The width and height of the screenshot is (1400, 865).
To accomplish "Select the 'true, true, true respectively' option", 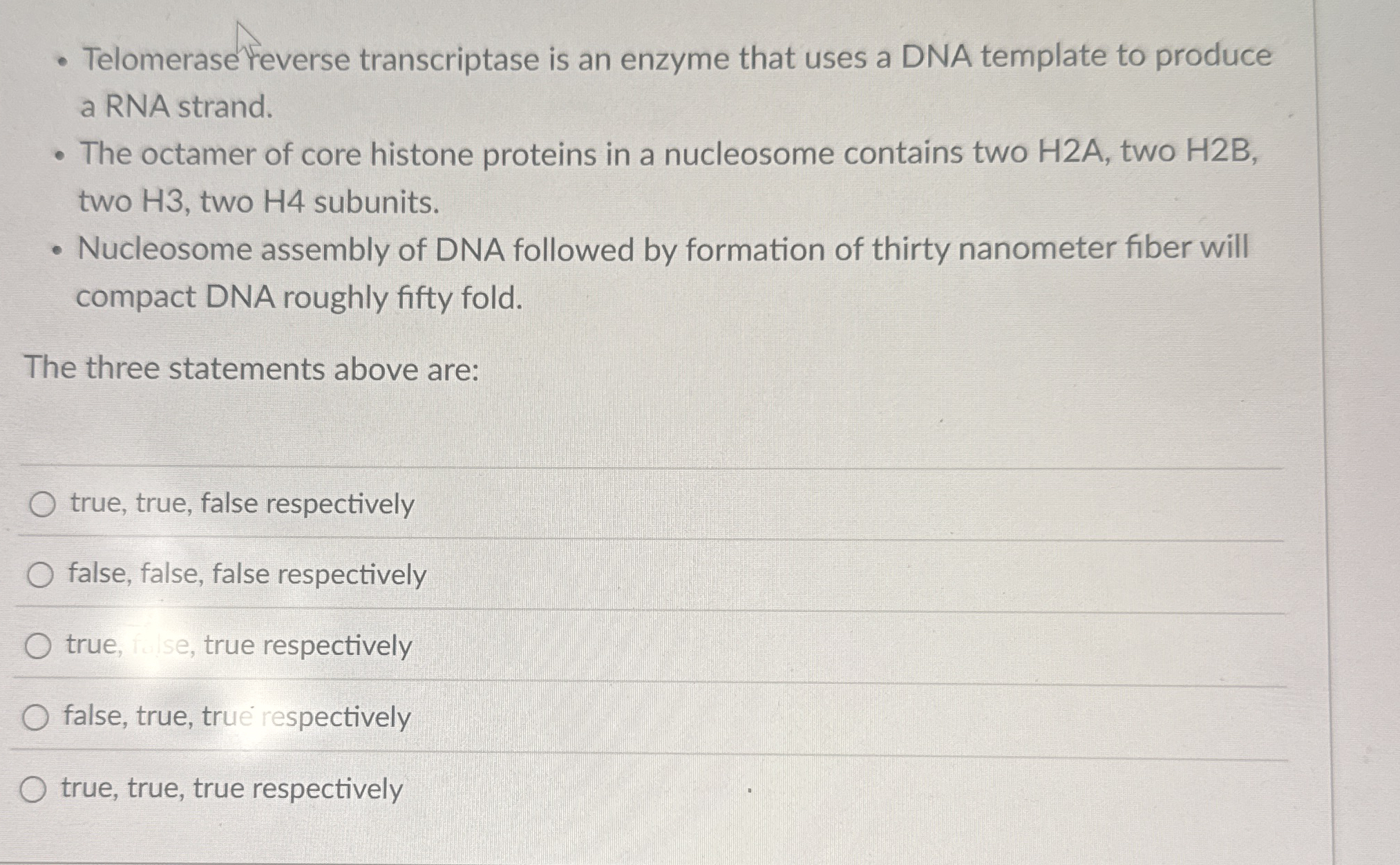I will point(230,788).
